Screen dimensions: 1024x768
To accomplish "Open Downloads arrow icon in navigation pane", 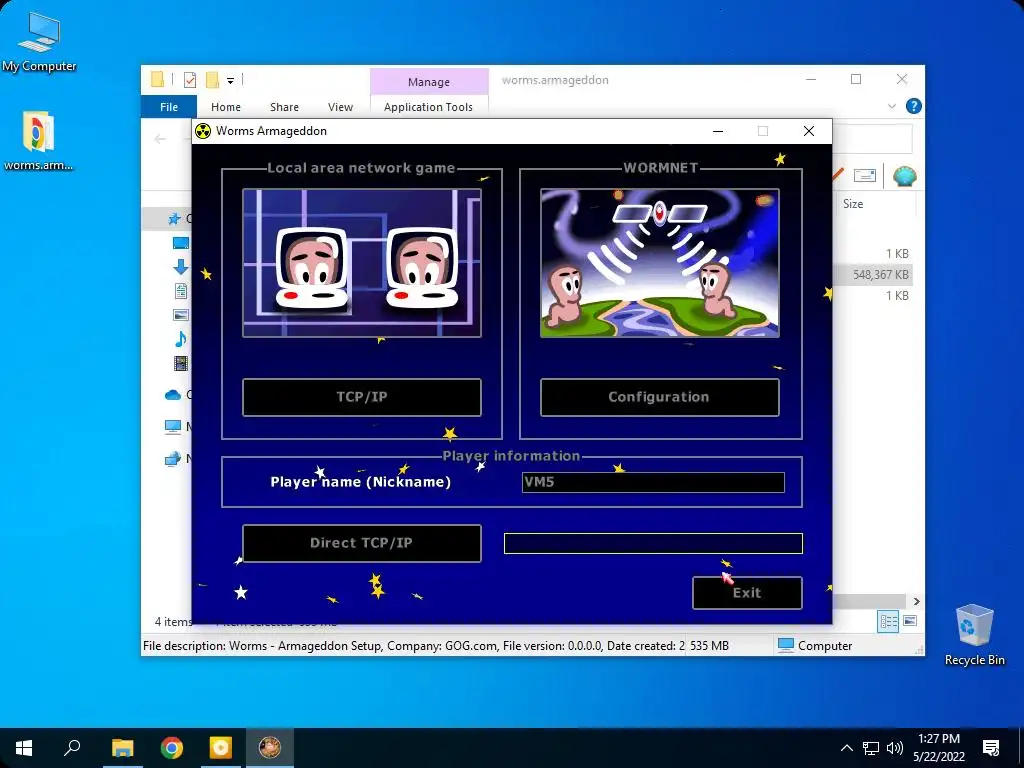I will point(181,267).
